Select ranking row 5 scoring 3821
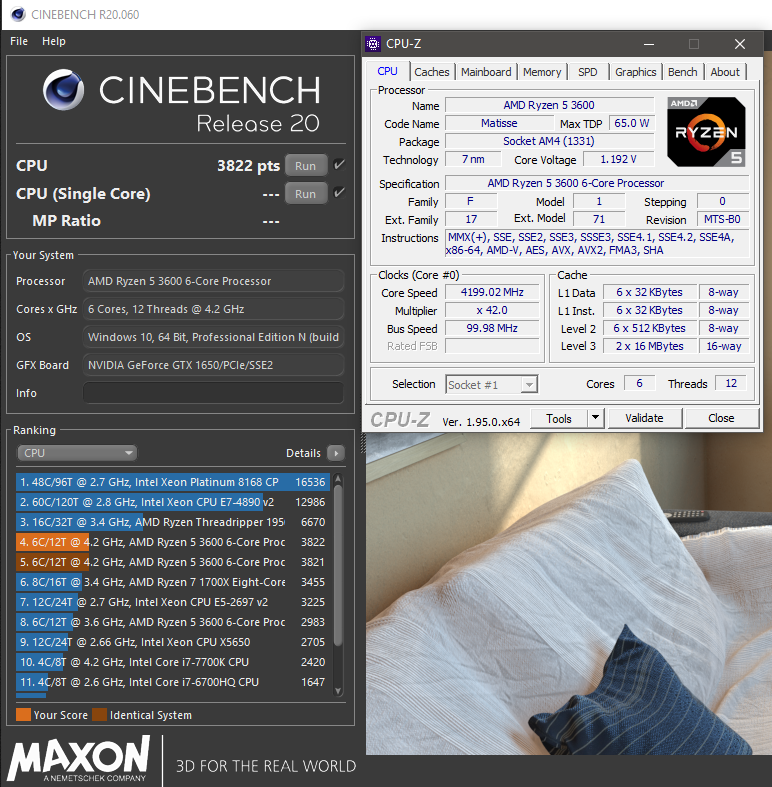Viewport: 772px width, 787px height. pyautogui.click(x=173, y=562)
